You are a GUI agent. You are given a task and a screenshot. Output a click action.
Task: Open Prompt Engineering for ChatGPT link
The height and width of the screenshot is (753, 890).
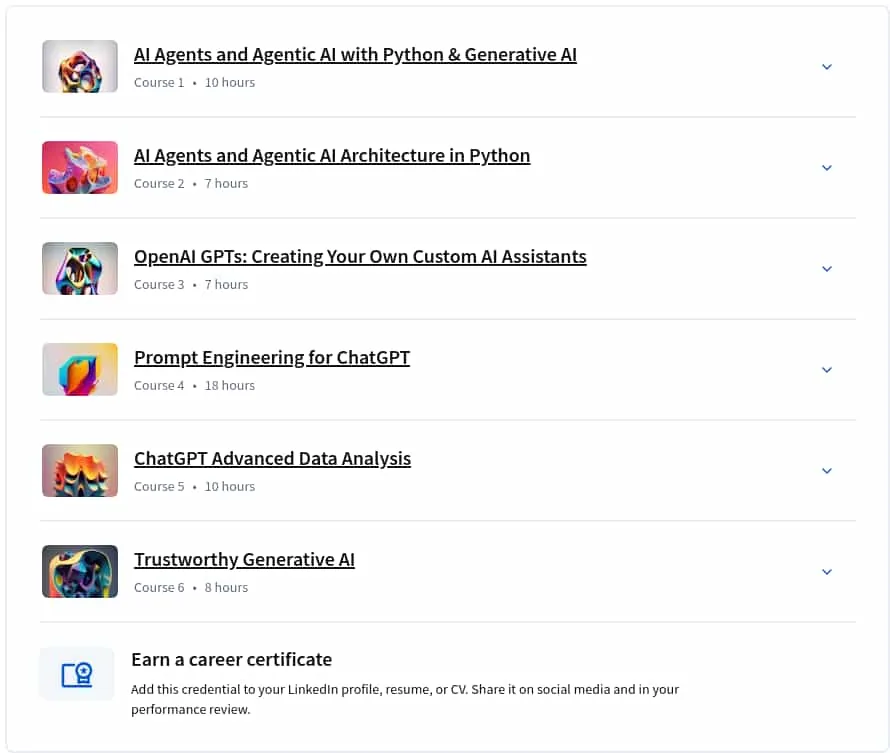click(272, 358)
